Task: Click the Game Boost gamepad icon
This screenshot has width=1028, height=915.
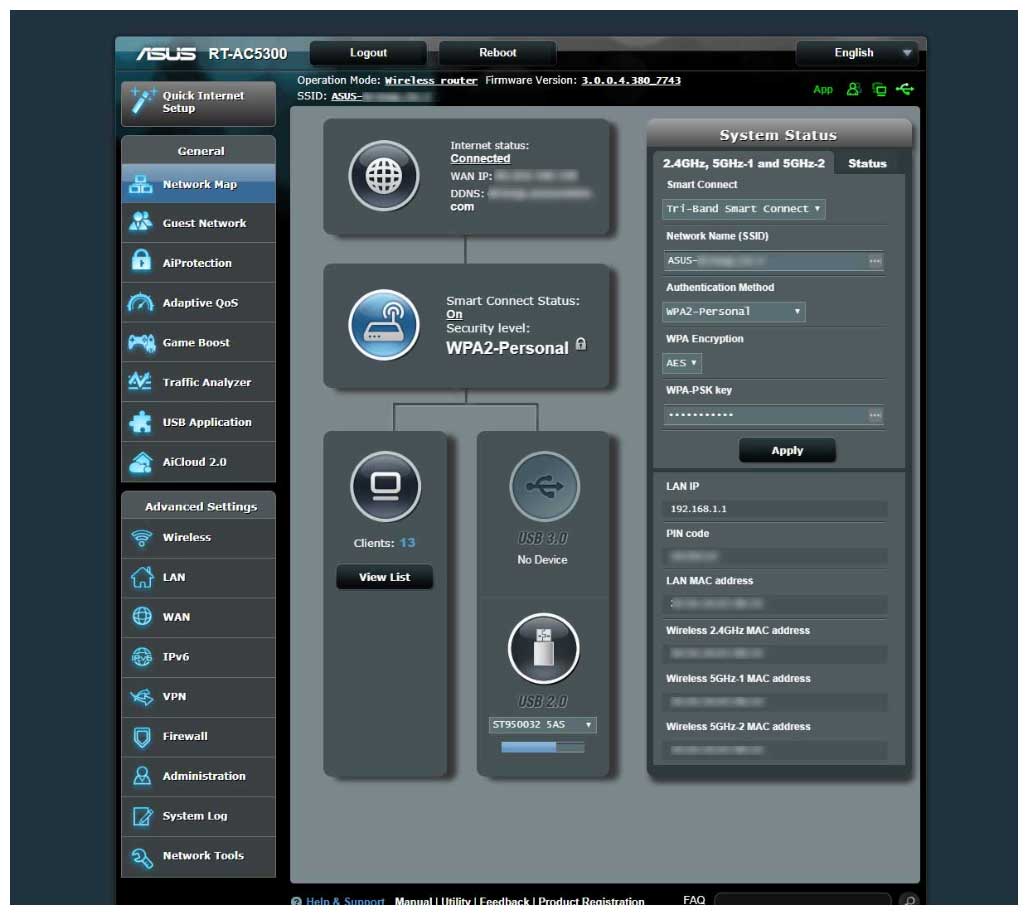Action: tap(141, 342)
